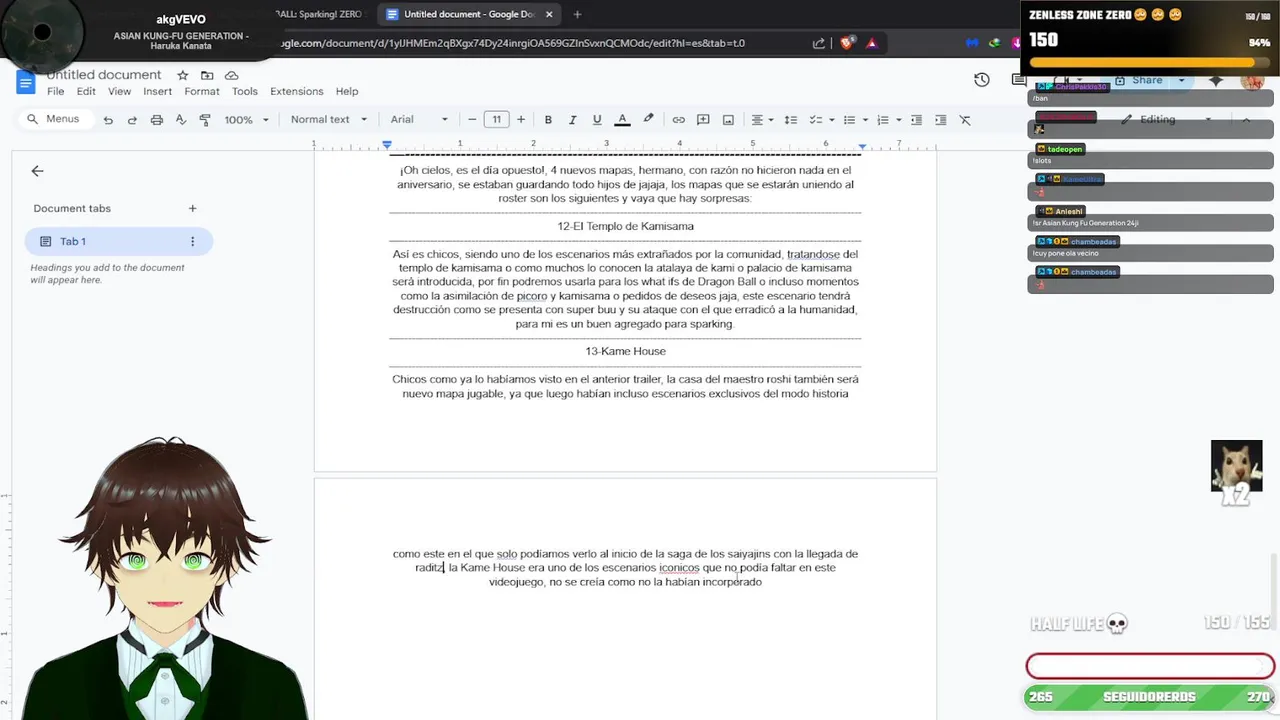The image size is (1280, 720).
Task: Open the Help menu
Action: click(x=347, y=91)
